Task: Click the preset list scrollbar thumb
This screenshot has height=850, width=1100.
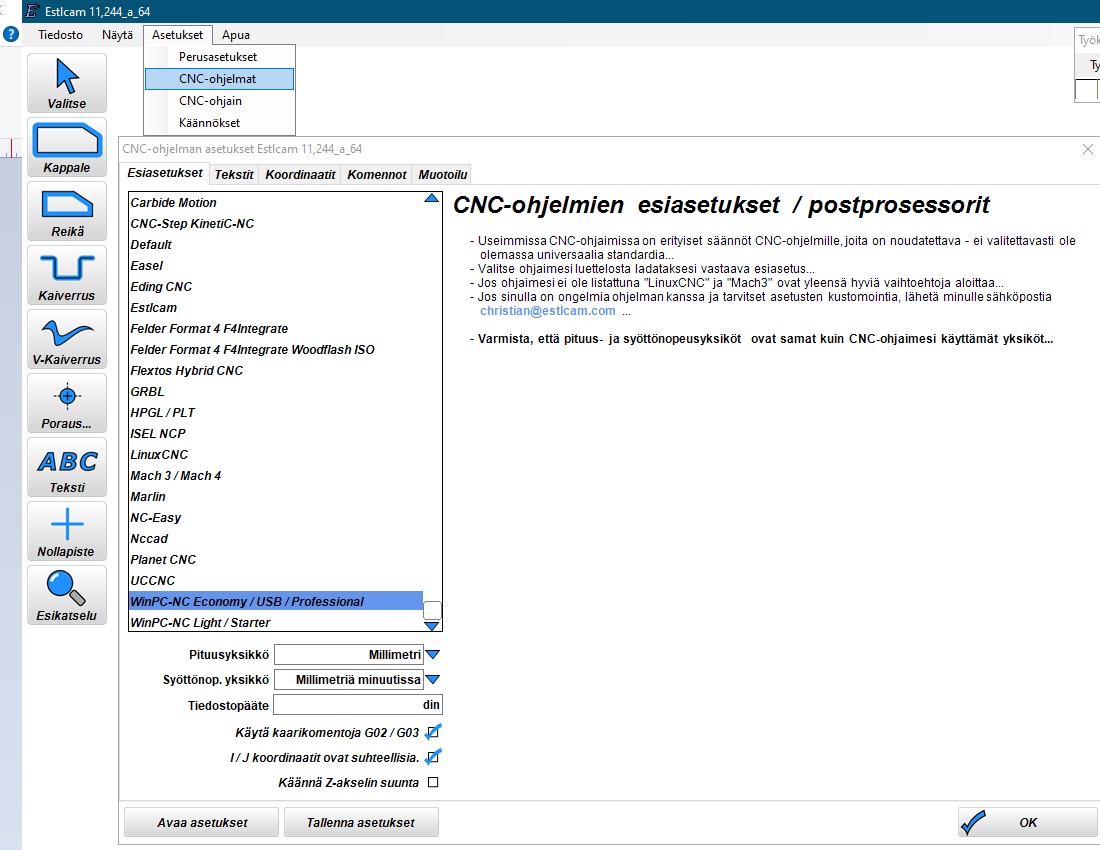Action: click(x=432, y=610)
